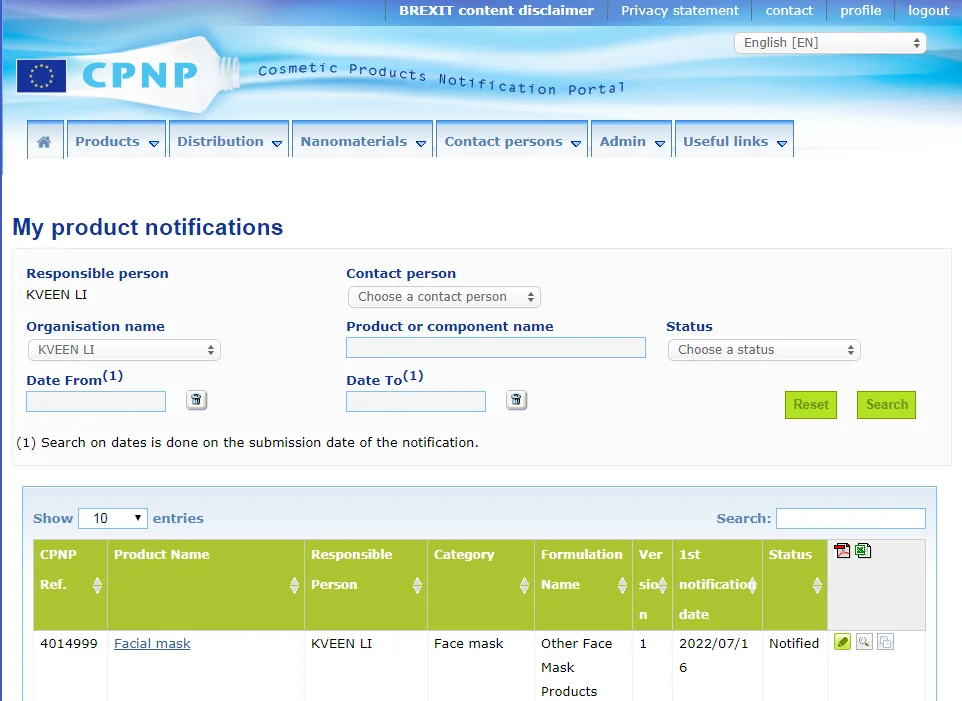Screen dimensions: 962x701
Task: Open BREXIT content disclaimer link
Action: (496, 10)
